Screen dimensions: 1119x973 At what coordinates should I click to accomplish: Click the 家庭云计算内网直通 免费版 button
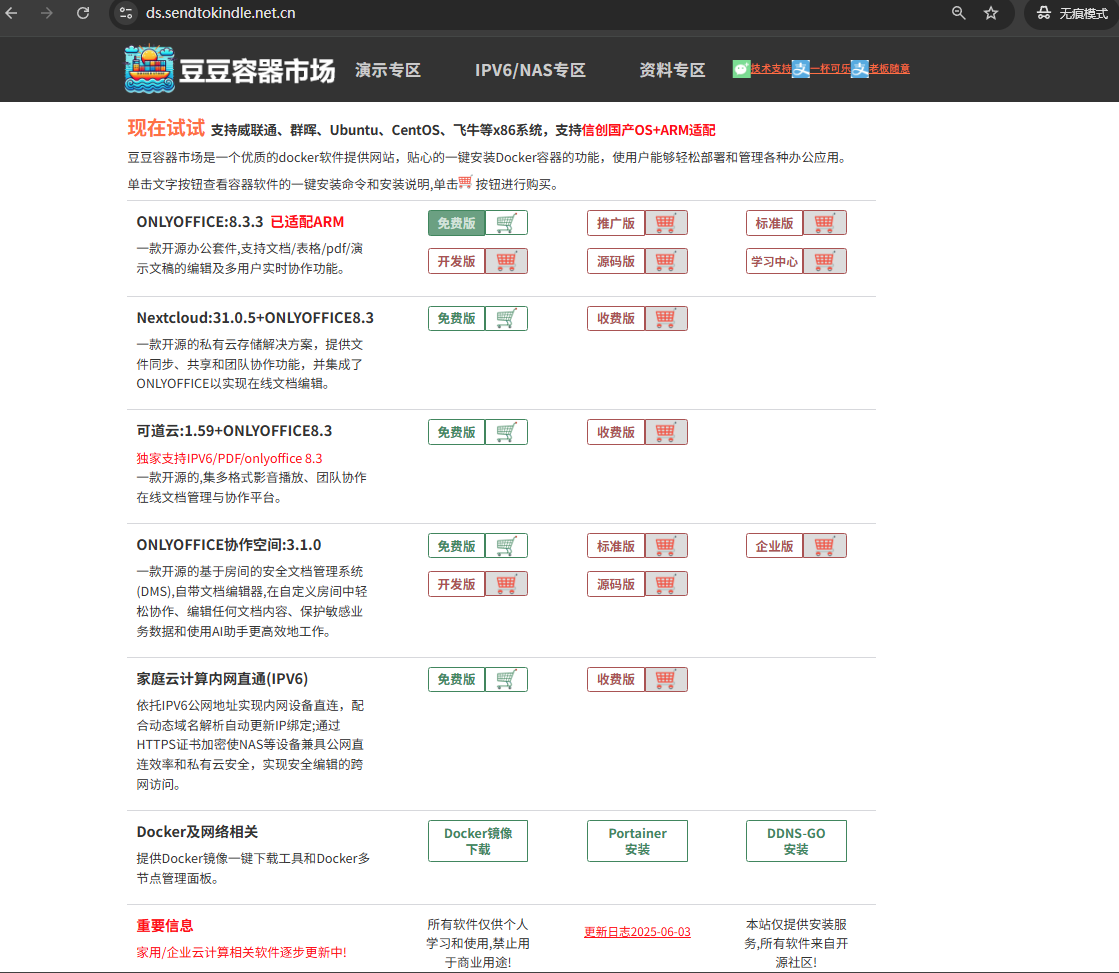point(457,680)
